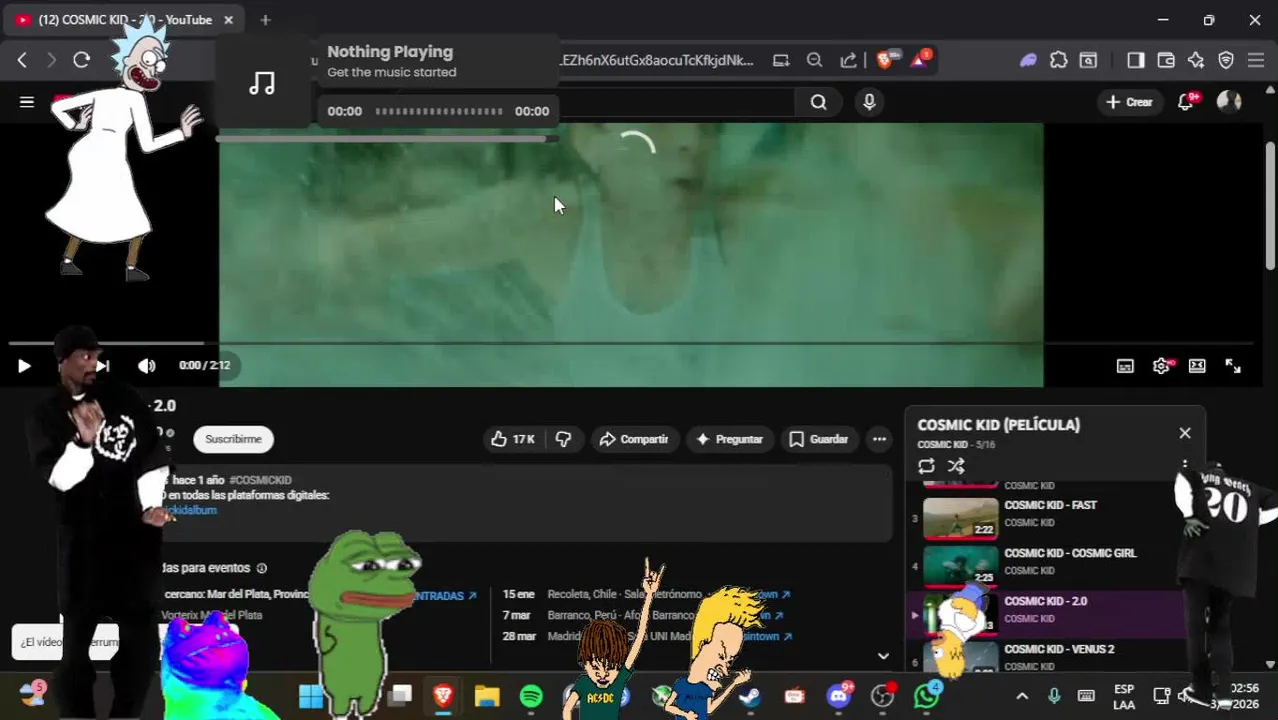Select the COSMIC KID YouTube tab
This screenshot has width=1278, height=720.
125,20
